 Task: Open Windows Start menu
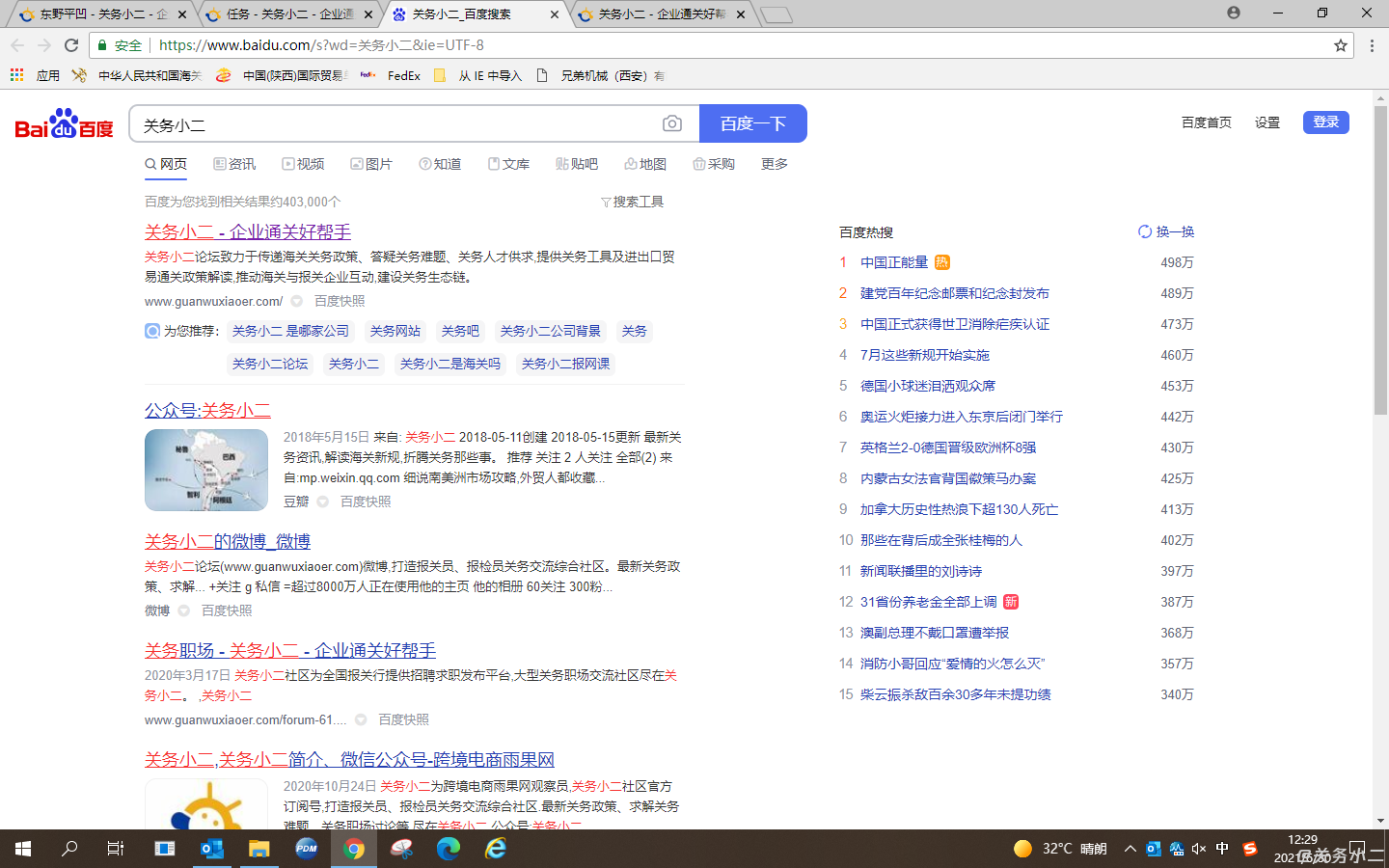23,849
